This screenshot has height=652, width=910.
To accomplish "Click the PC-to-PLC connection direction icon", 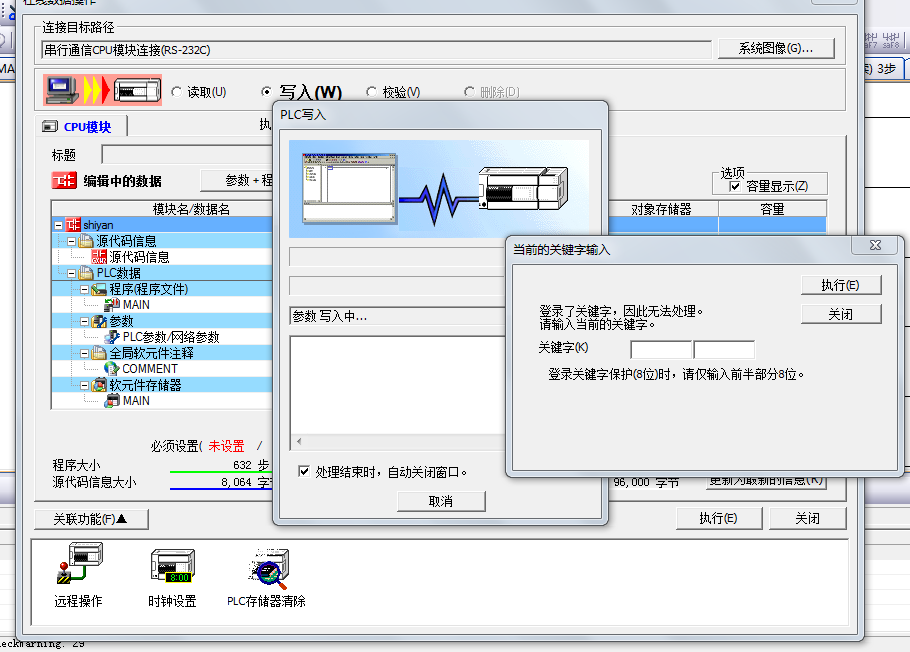I will tap(103, 91).
